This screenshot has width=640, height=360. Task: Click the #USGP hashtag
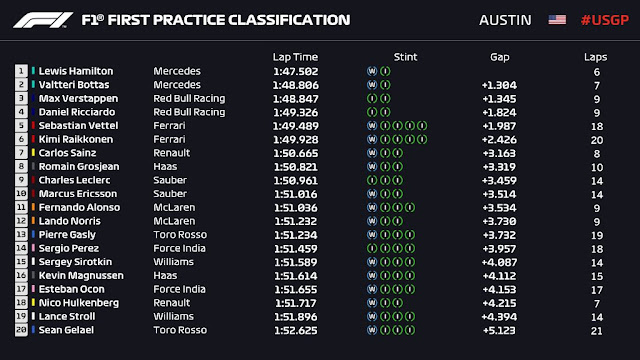pyautogui.click(x=605, y=20)
